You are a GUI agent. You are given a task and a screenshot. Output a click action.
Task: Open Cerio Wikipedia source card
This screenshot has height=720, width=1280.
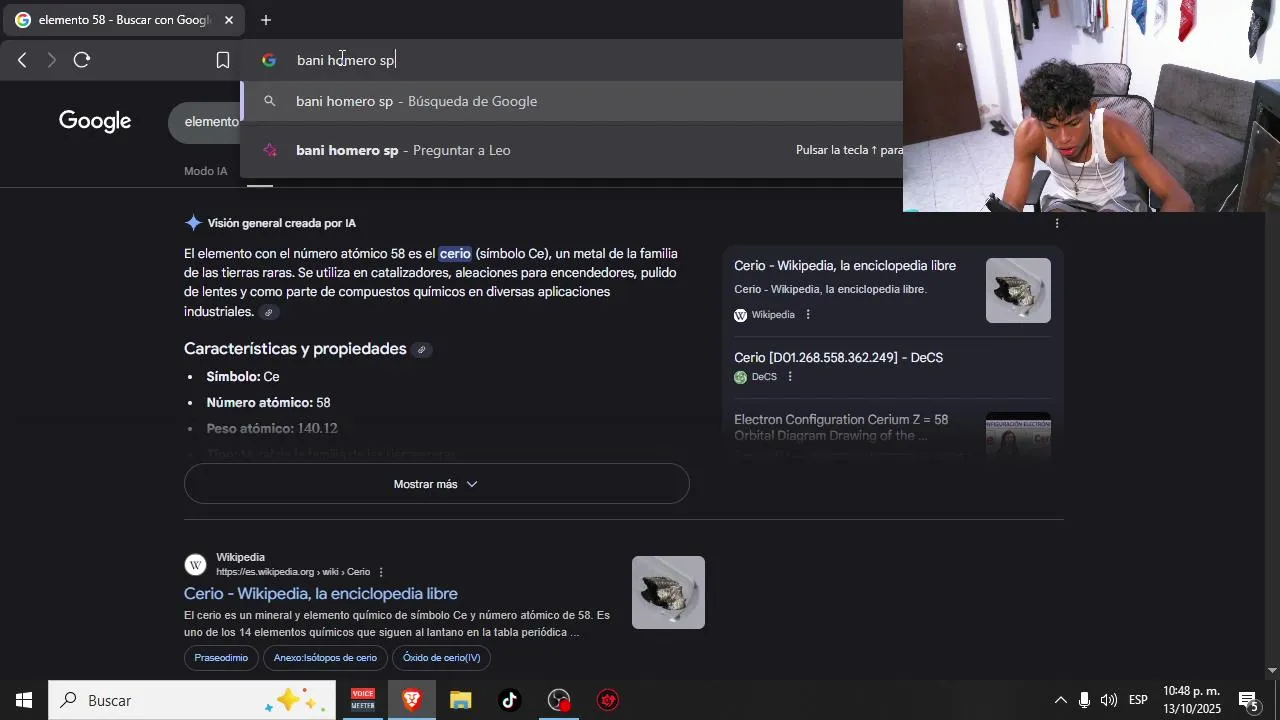click(x=845, y=266)
